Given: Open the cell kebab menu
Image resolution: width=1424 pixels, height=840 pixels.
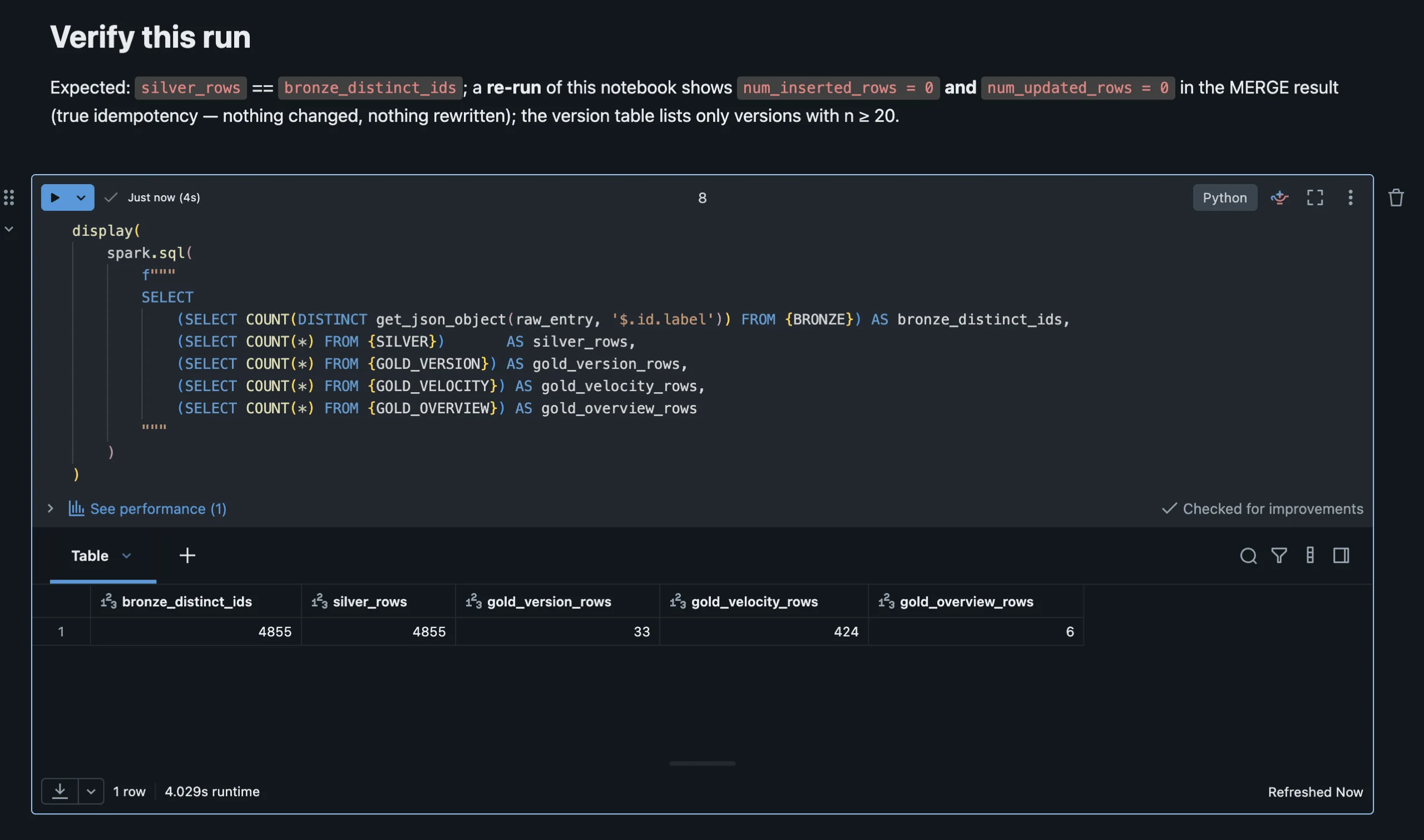Looking at the screenshot, I should tap(1351, 197).
